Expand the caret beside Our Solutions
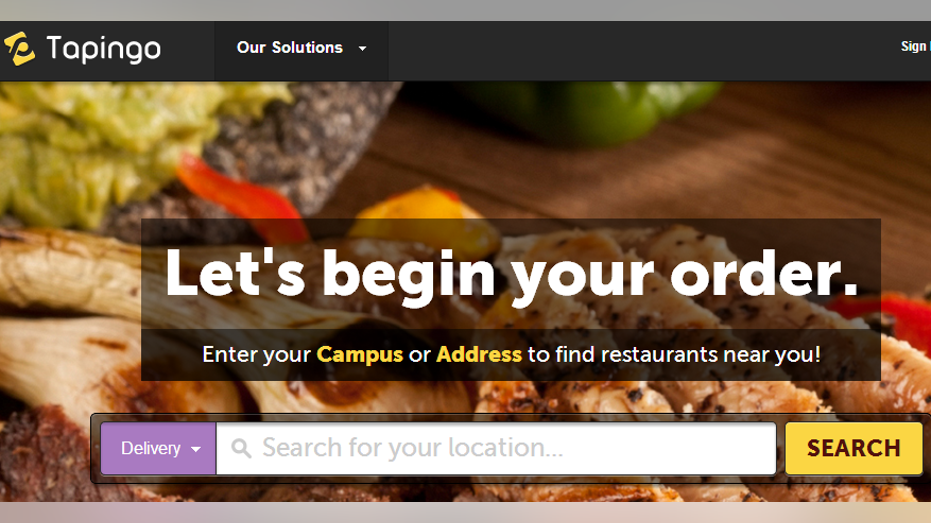931x523 pixels. coord(362,49)
